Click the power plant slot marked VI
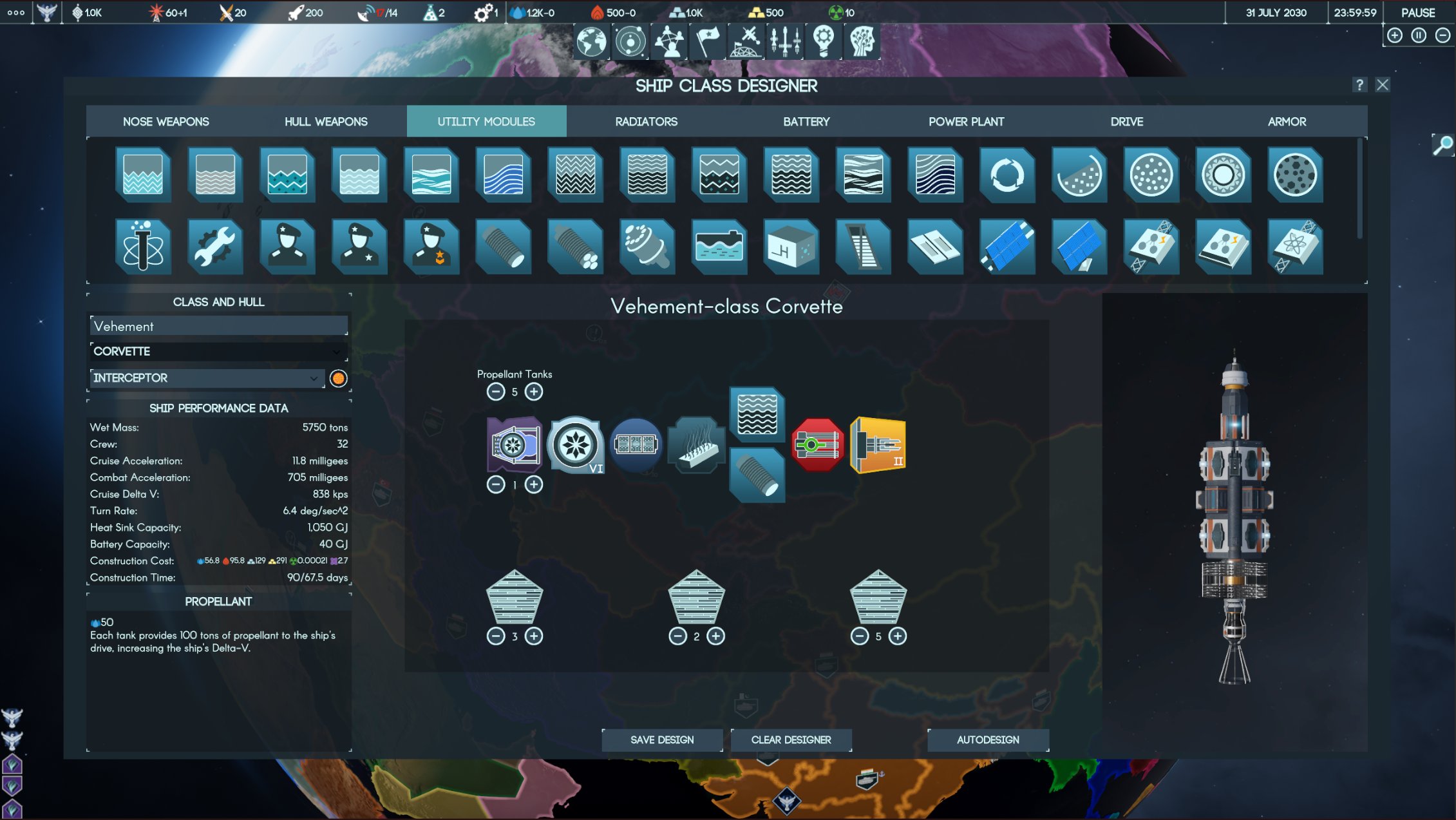 point(576,444)
